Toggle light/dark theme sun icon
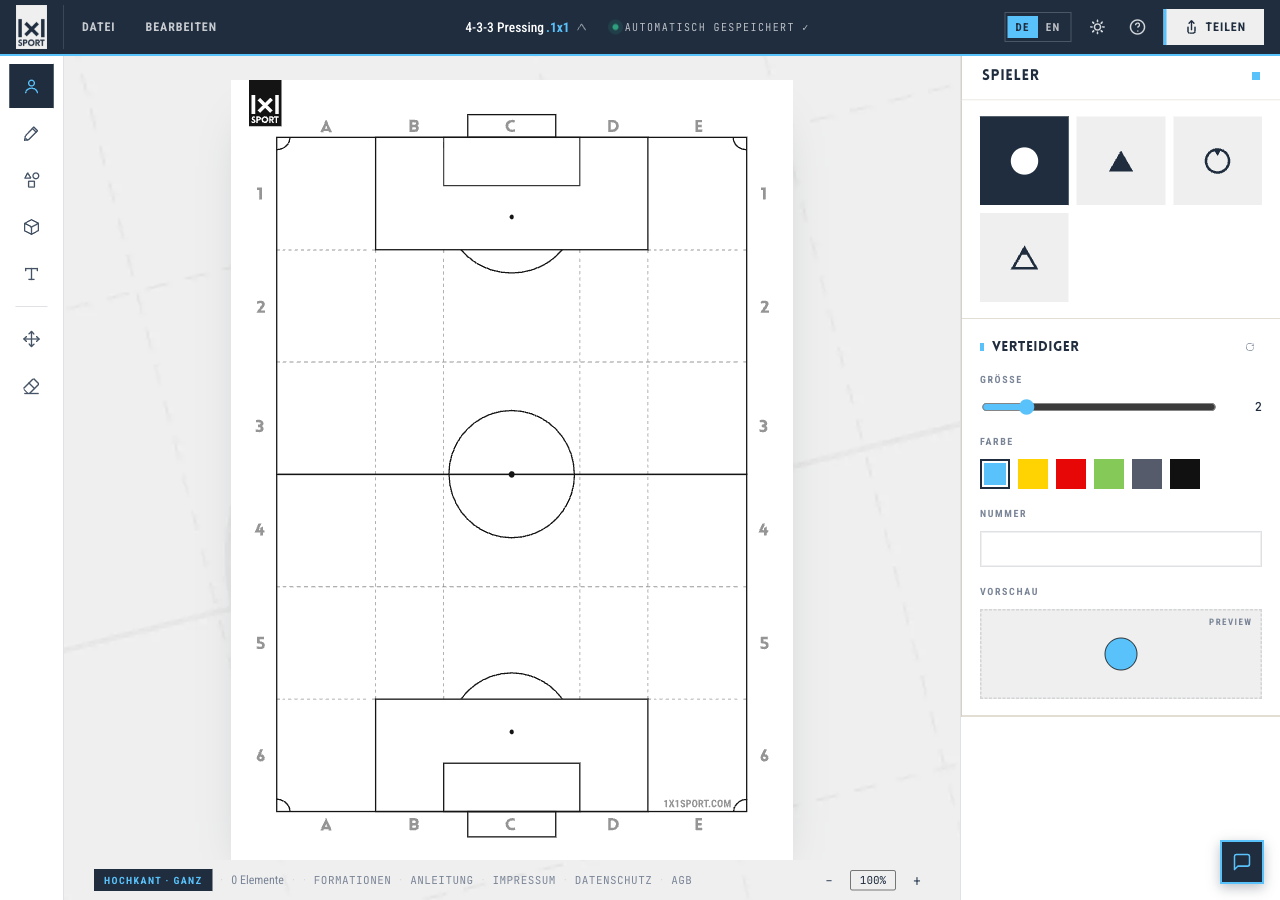 (x=1097, y=27)
